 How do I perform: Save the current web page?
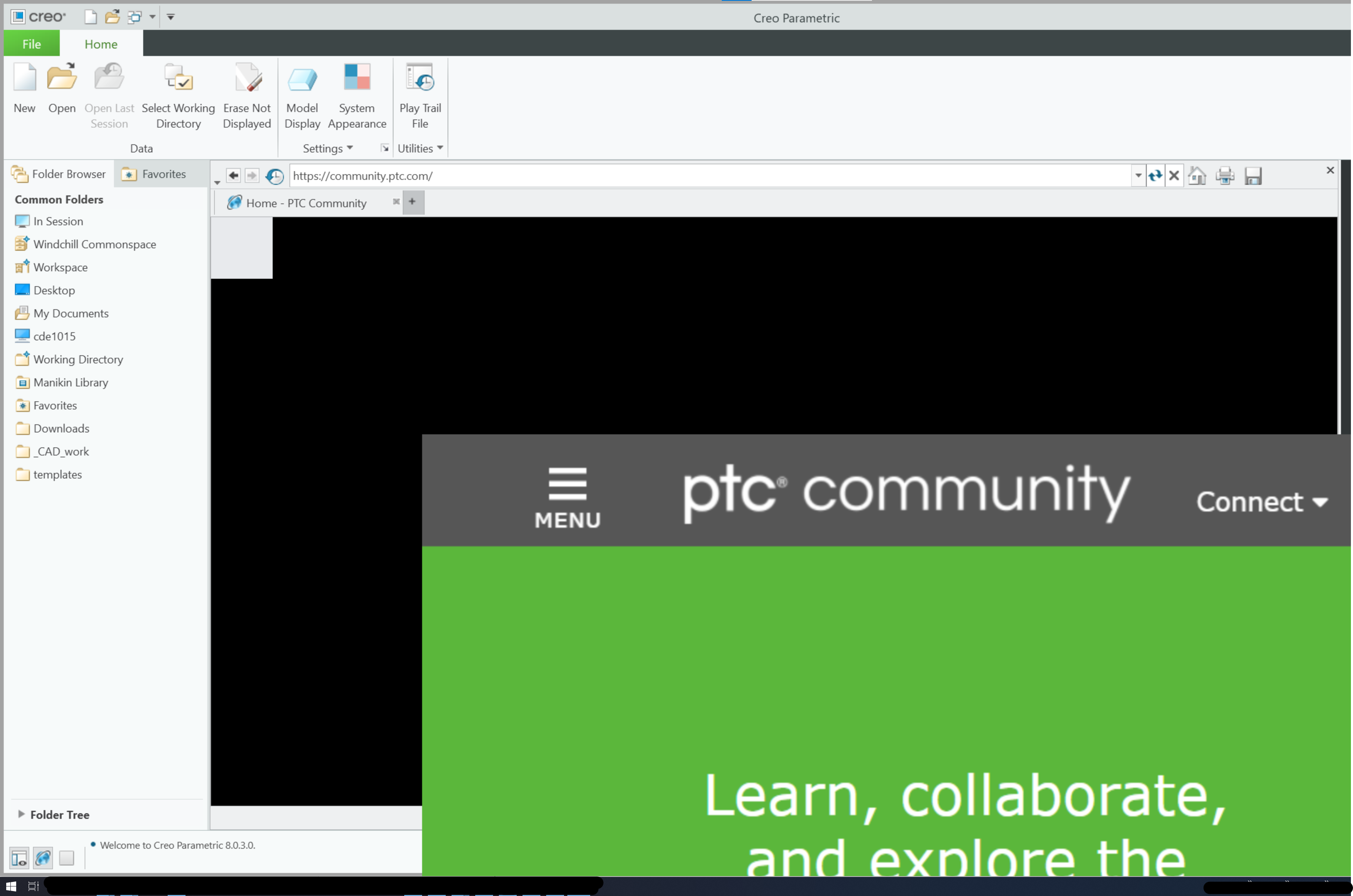pos(1253,175)
